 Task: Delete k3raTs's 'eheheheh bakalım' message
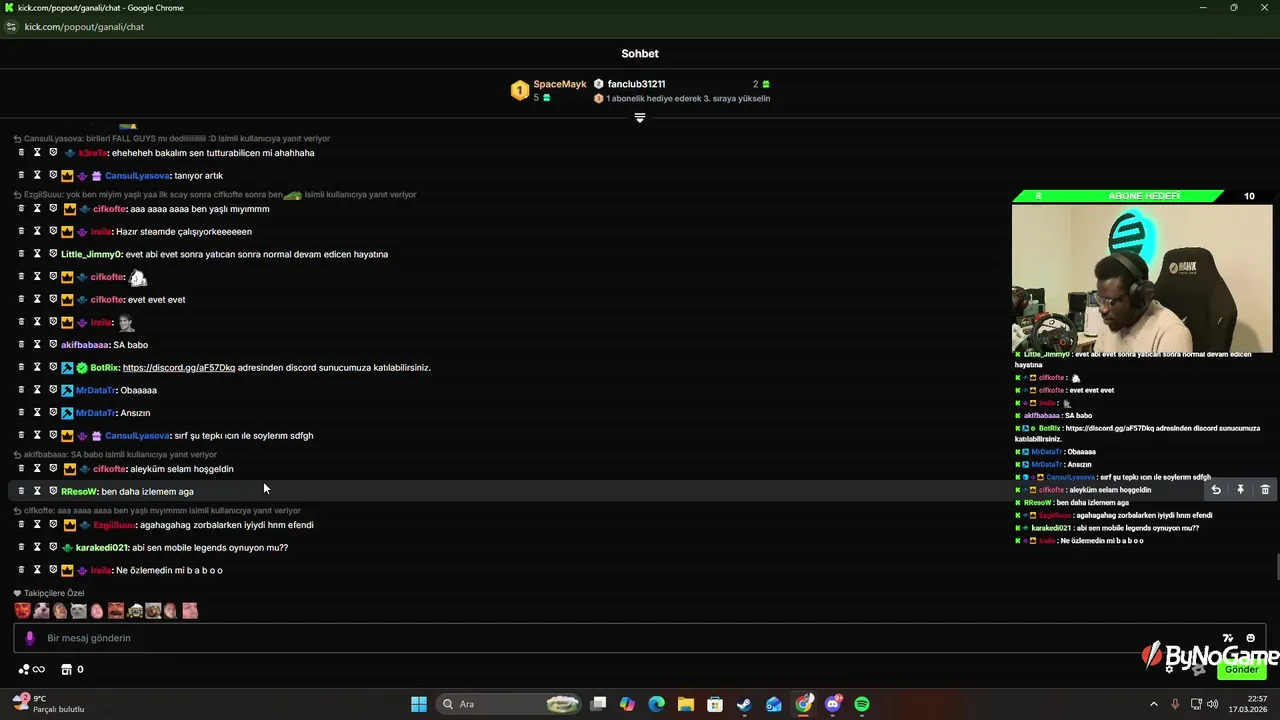point(21,153)
